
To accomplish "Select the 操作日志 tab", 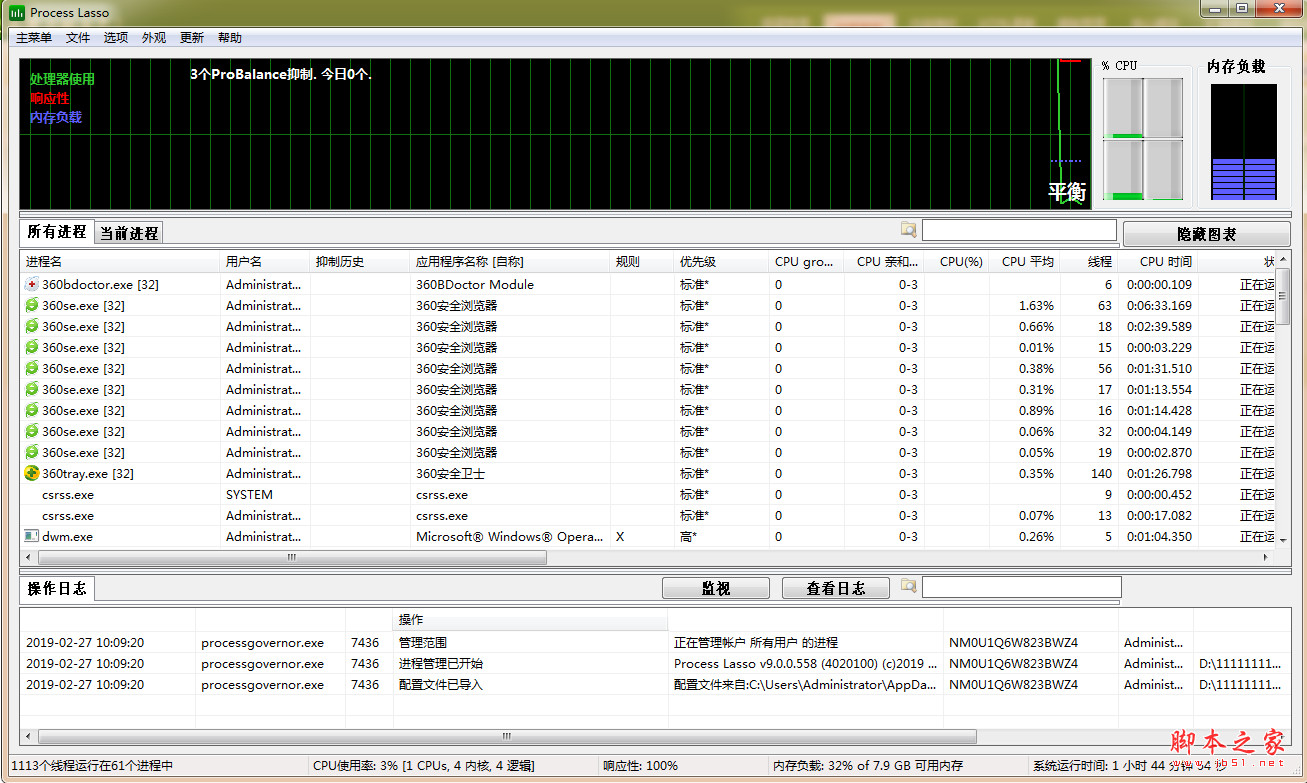I will tap(57, 588).
